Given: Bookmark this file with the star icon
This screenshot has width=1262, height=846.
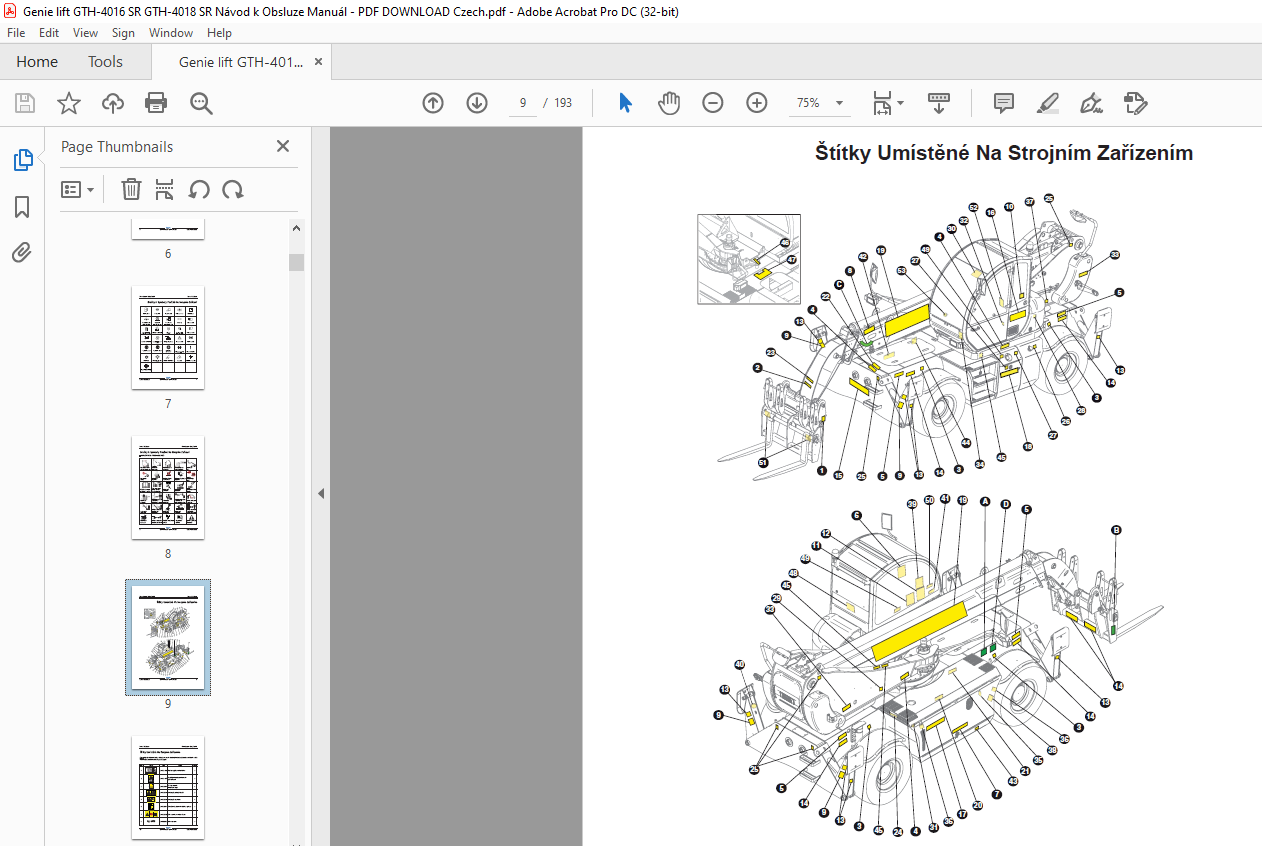Looking at the screenshot, I should coord(68,103).
